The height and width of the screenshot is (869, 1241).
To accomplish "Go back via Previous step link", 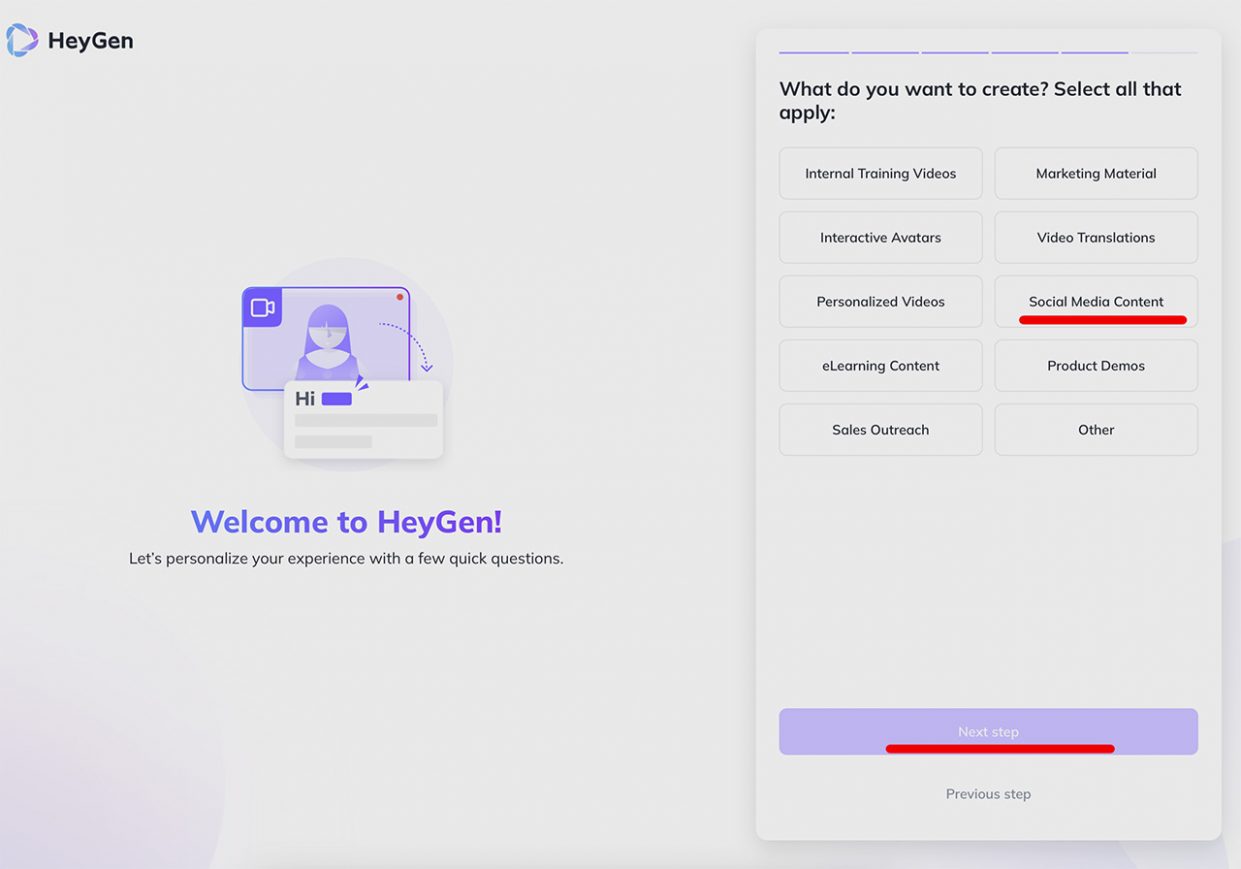I will [x=988, y=794].
